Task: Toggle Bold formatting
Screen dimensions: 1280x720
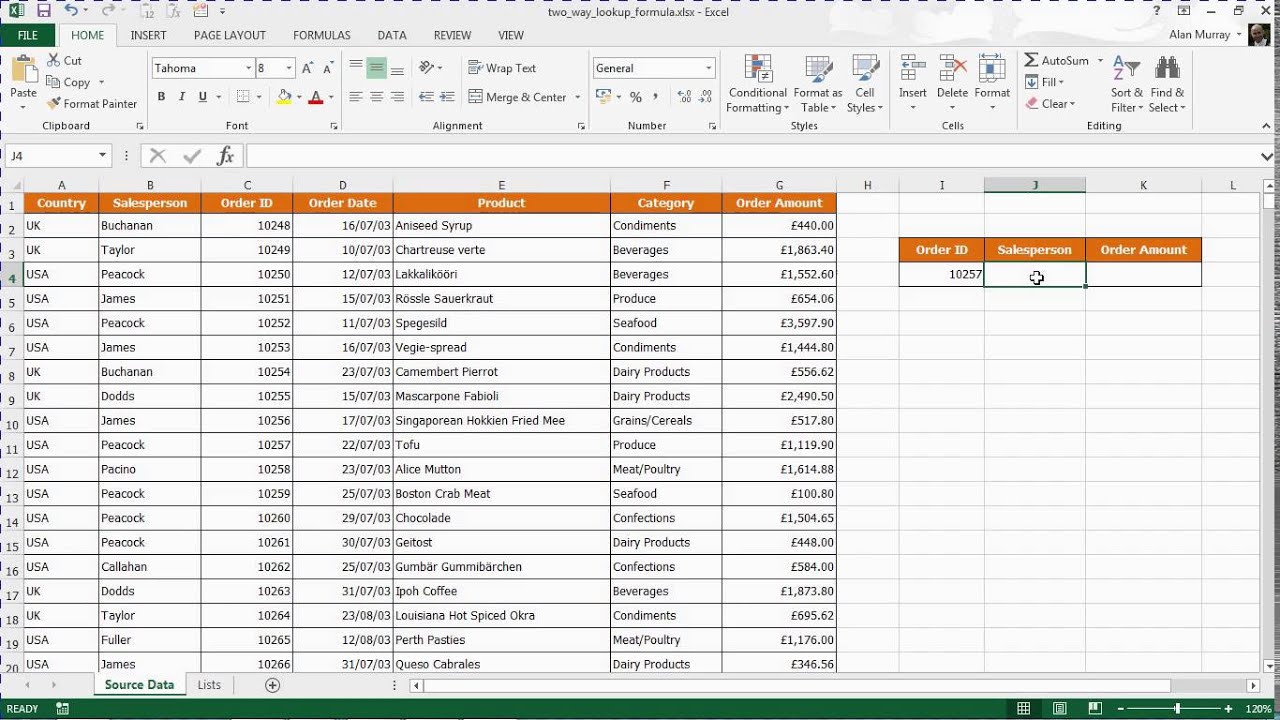Action: [x=161, y=97]
